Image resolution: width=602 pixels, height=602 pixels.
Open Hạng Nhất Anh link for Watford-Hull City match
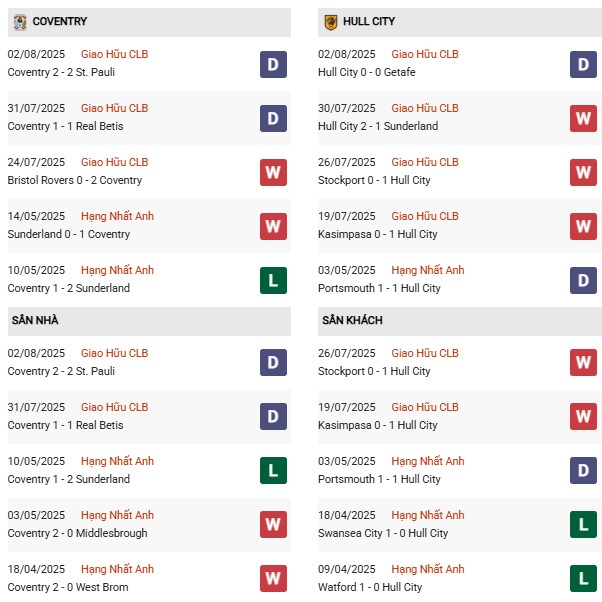428,569
